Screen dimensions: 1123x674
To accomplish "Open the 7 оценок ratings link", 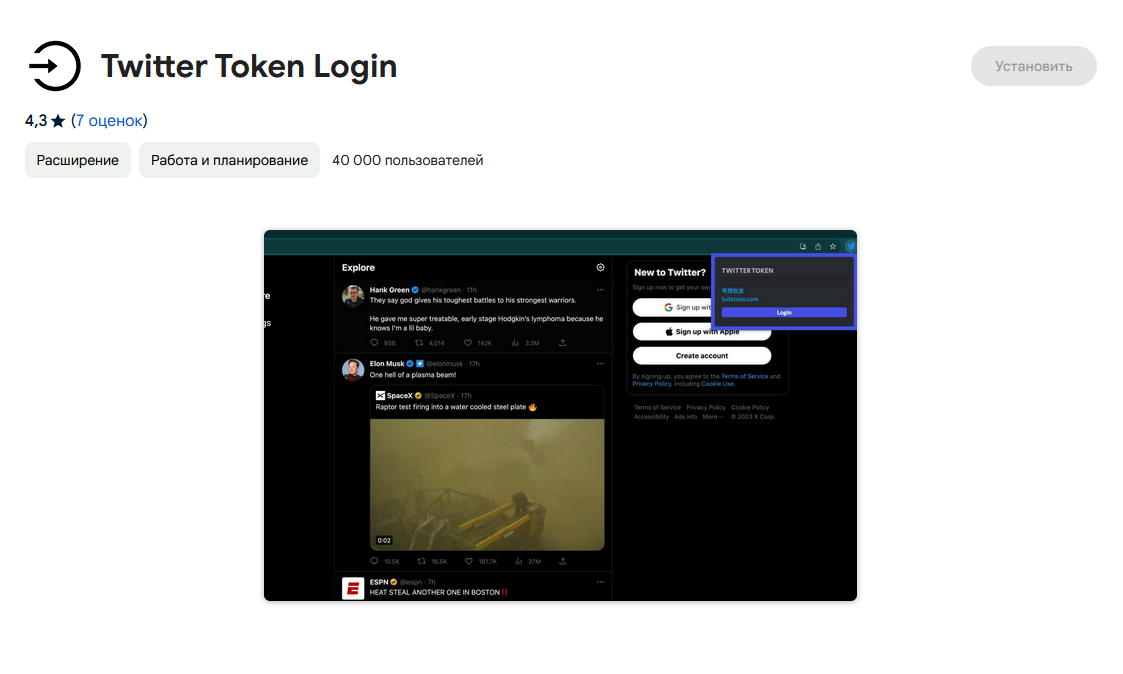I will (109, 120).
